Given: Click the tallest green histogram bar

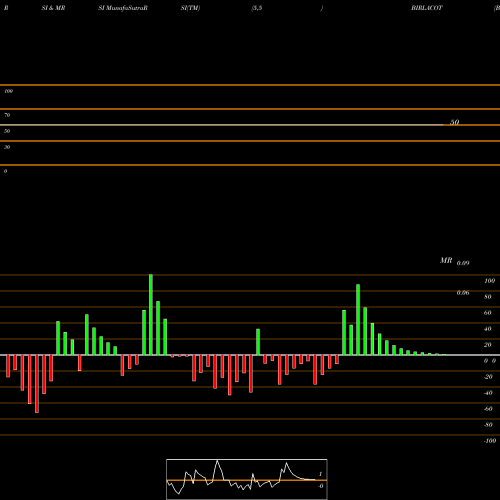Looking at the screenshot, I should click(x=151, y=315).
